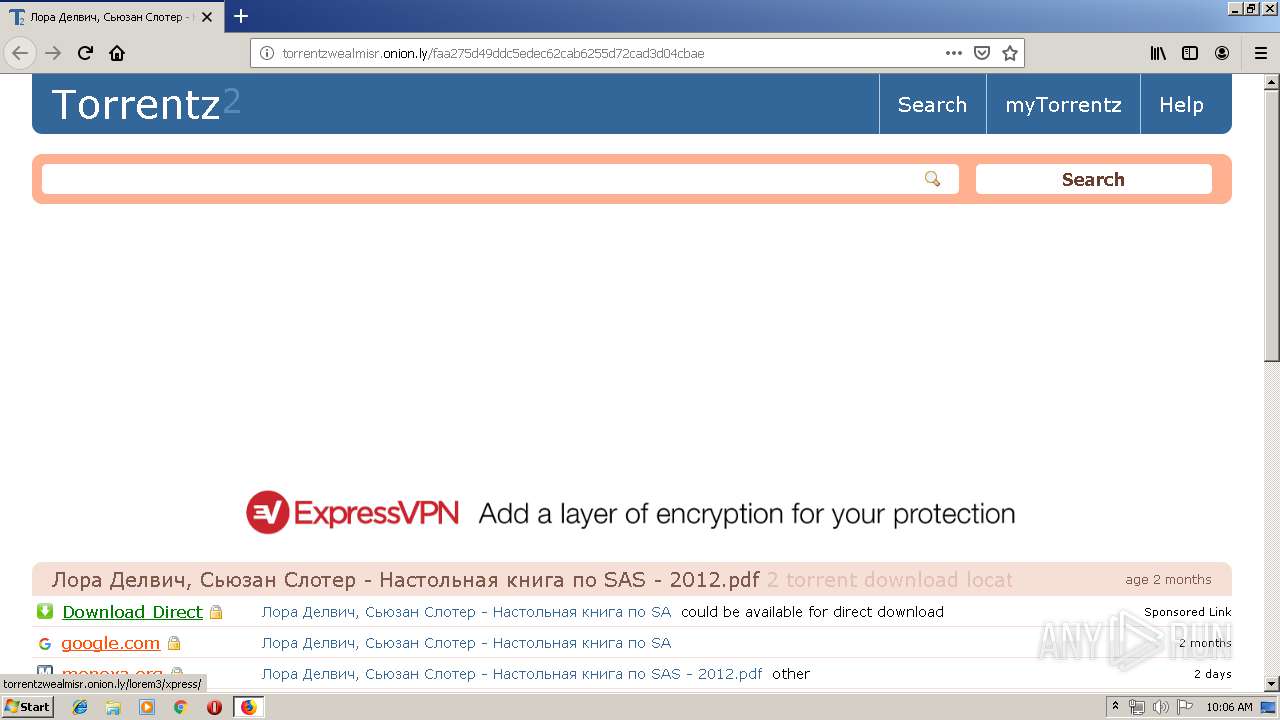The image size is (1280, 720).
Task: Open the google.com source link
Action: tap(110, 643)
